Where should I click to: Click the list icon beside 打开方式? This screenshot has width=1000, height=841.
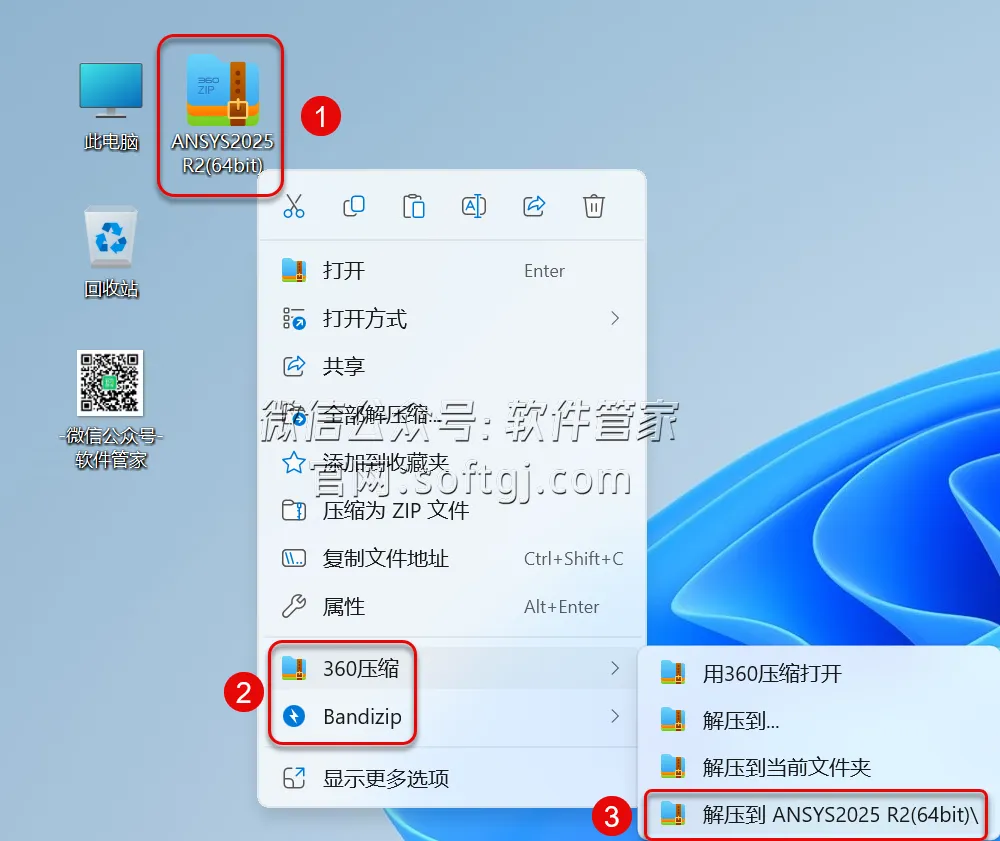click(x=294, y=318)
